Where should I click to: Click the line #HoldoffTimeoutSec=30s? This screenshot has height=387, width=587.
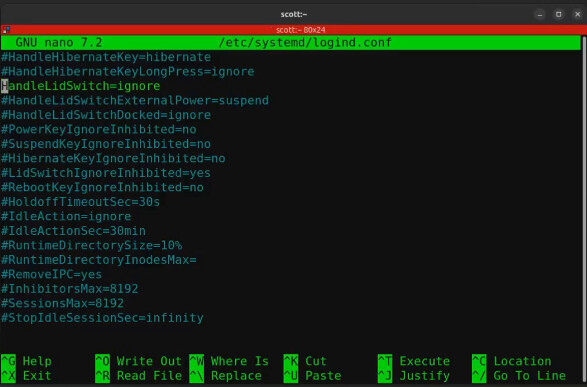[81, 202]
